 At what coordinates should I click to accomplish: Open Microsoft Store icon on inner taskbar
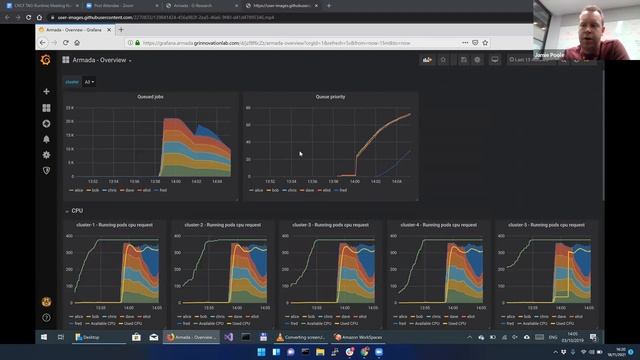[136, 337]
